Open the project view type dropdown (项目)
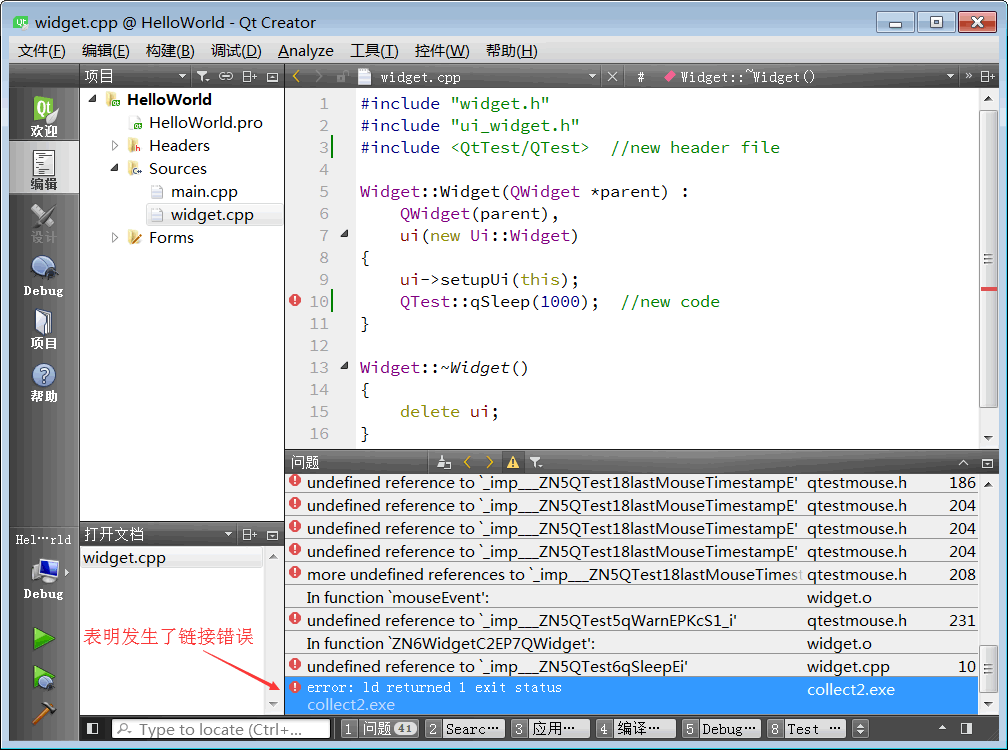Viewport: 1008px width, 750px height. coord(135,76)
